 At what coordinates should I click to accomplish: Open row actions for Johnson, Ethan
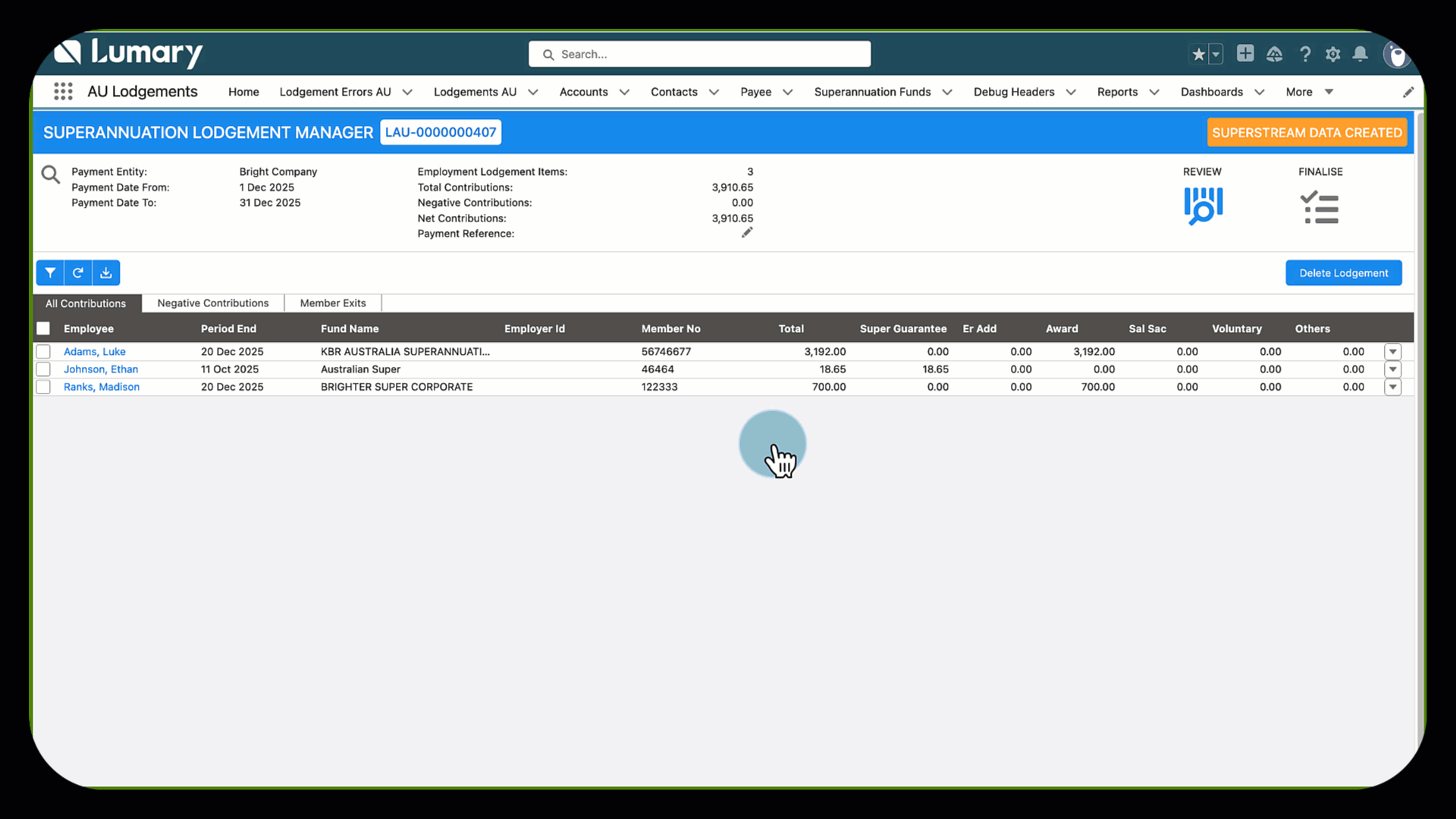point(1392,369)
